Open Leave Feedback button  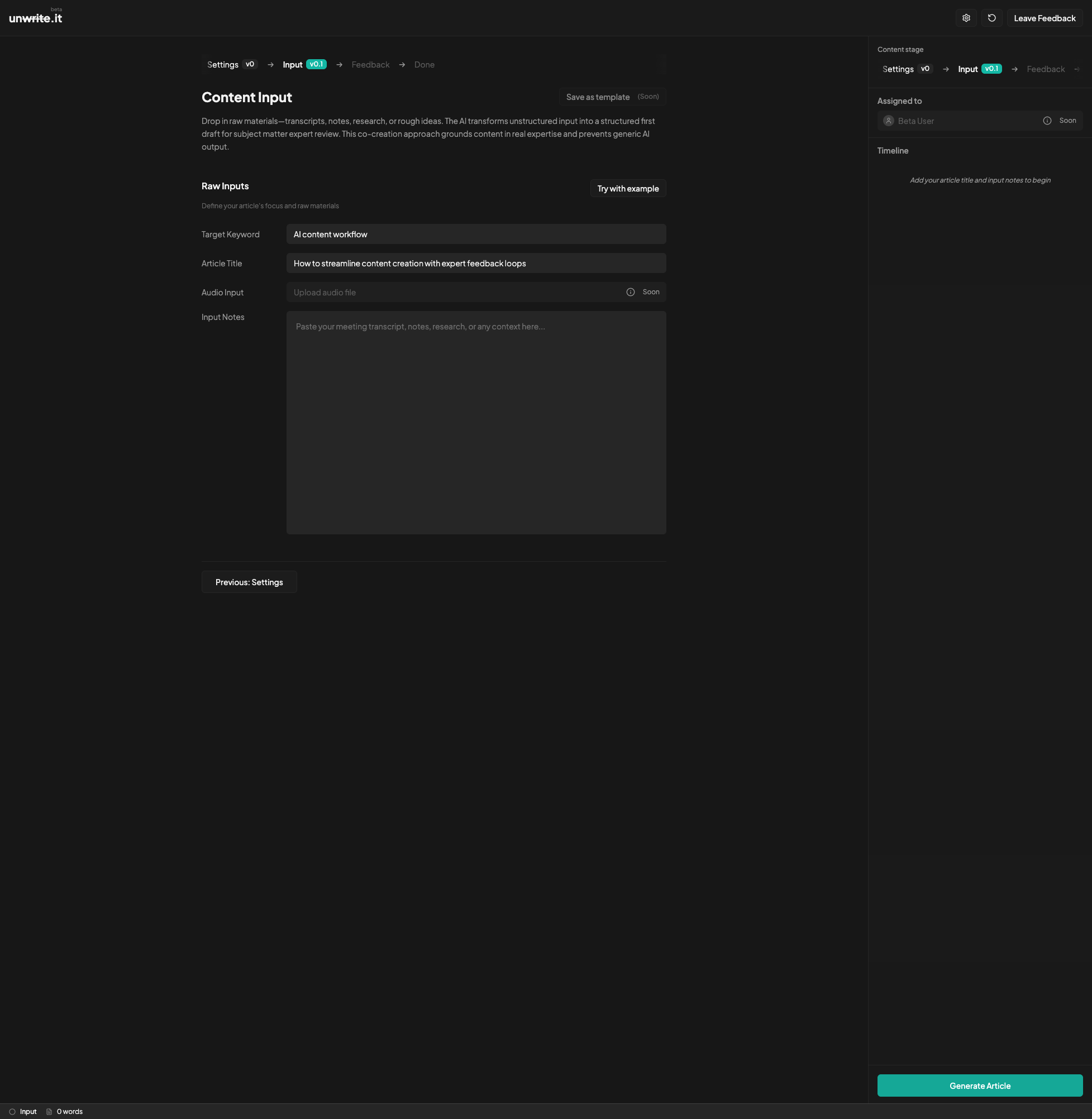tap(1044, 18)
